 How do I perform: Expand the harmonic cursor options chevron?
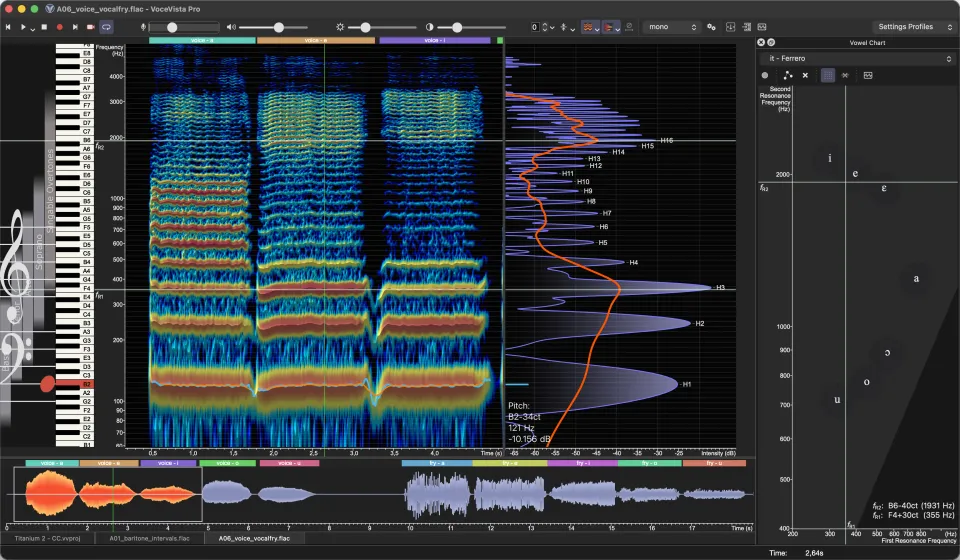[x=572, y=29]
